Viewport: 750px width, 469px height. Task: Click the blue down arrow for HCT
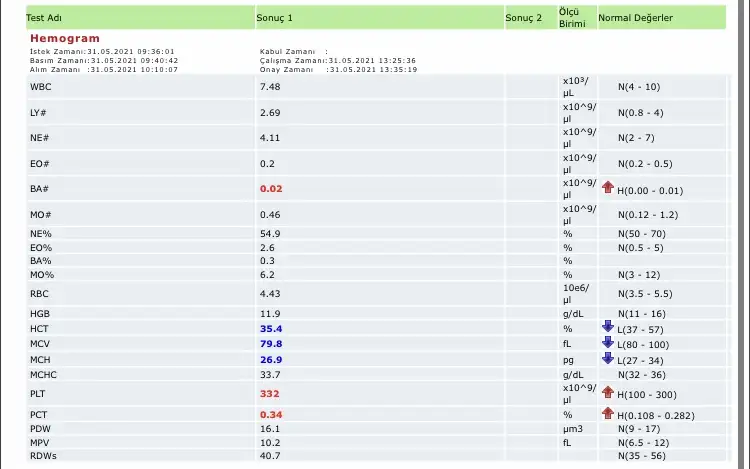pyautogui.click(x=607, y=327)
